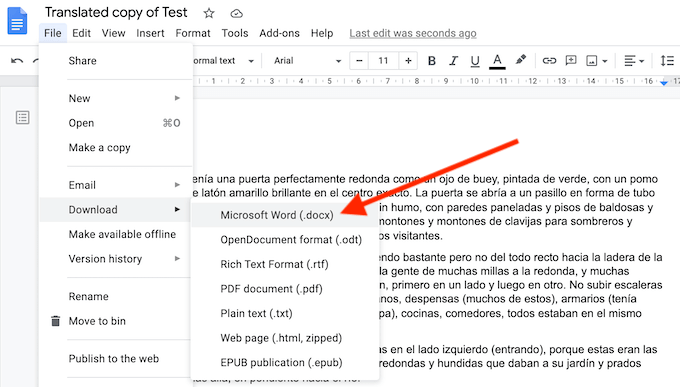Insert an image from the toolbar

click(x=592, y=61)
